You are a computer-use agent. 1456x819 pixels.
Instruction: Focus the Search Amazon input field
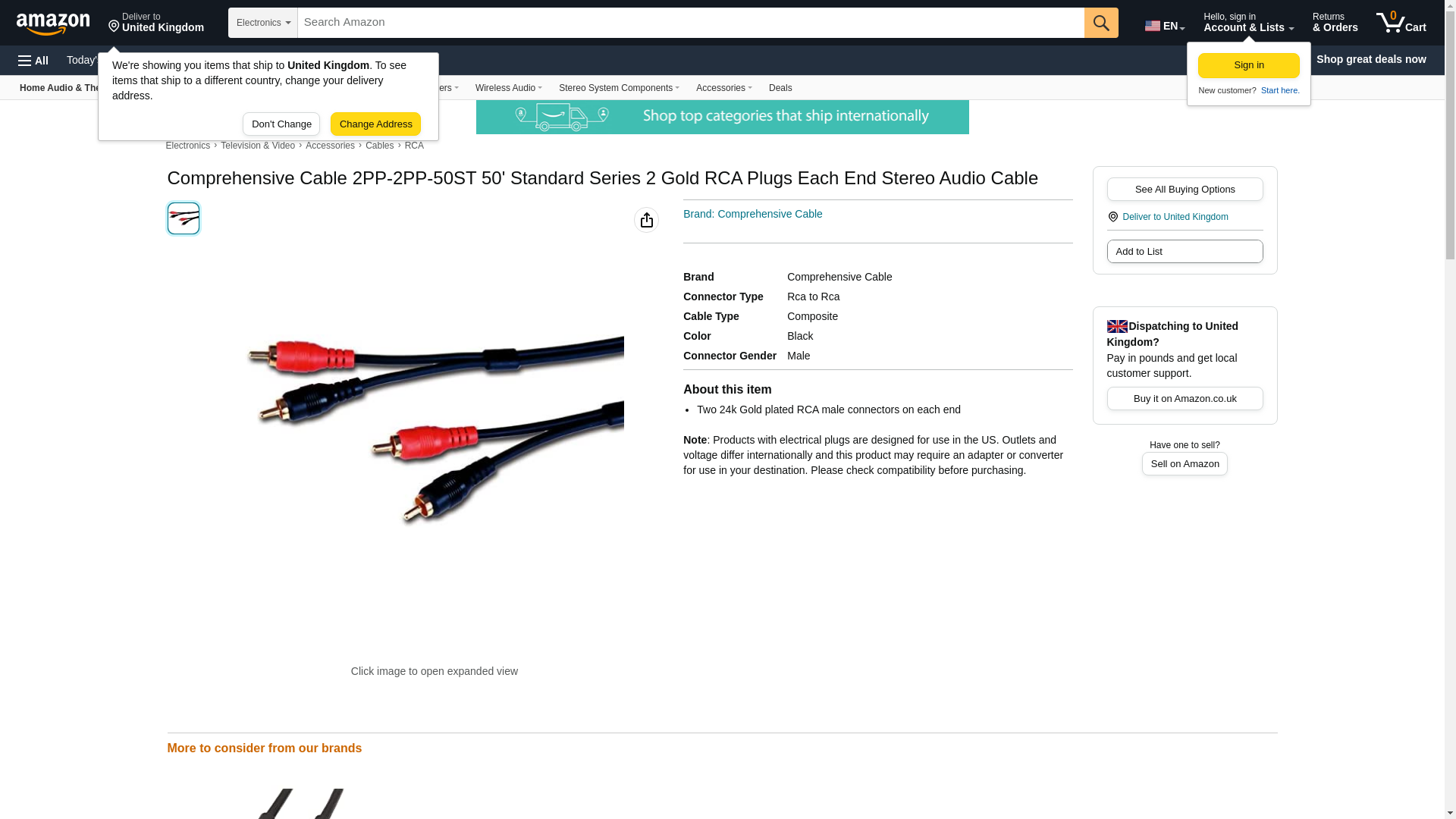coord(691,23)
